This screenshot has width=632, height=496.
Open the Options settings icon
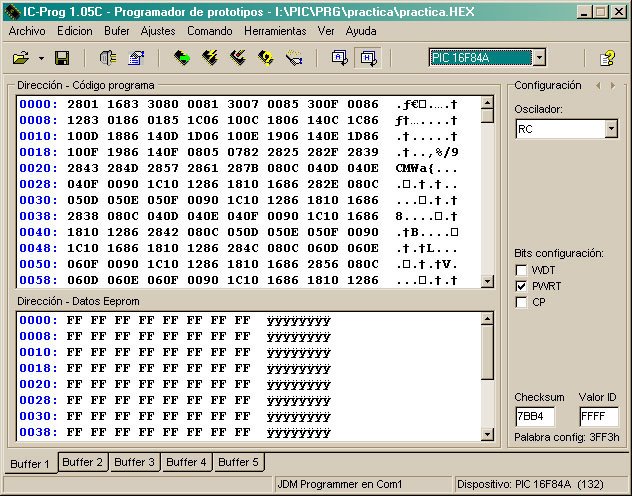click(136, 58)
